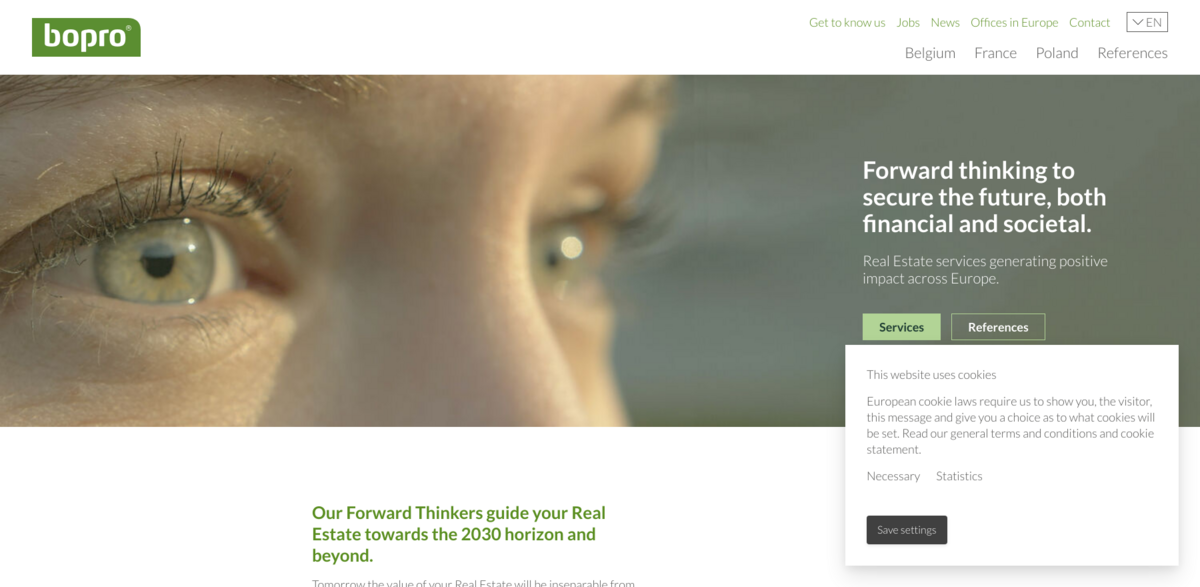Viewport: 1200px width, 587px height.
Task: Open the Get to know us page
Action: (x=847, y=22)
